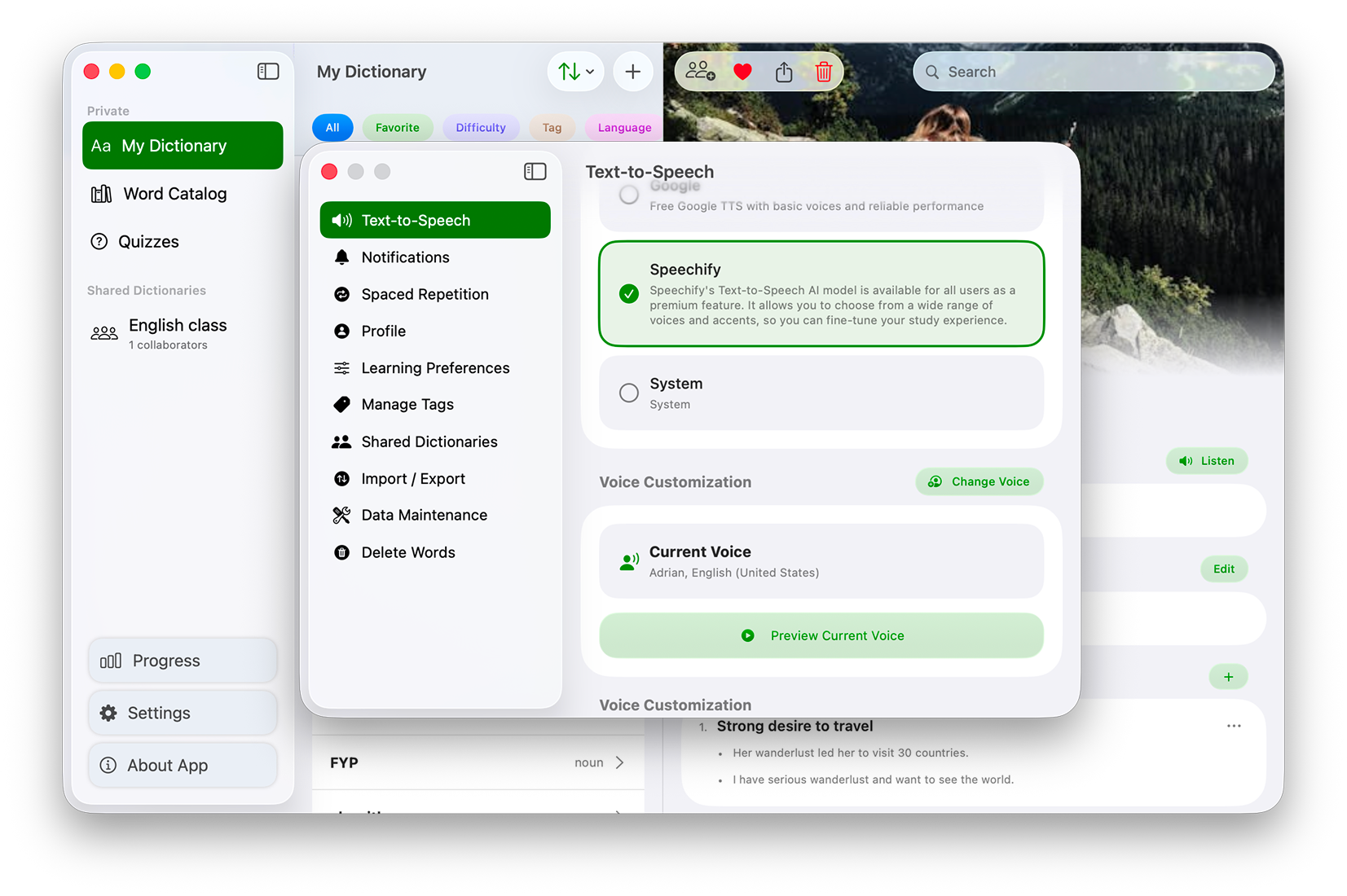The height and width of the screenshot is (896, 1347).
Task: Toggle the settings window sidebar
Action: pos(535,171)
